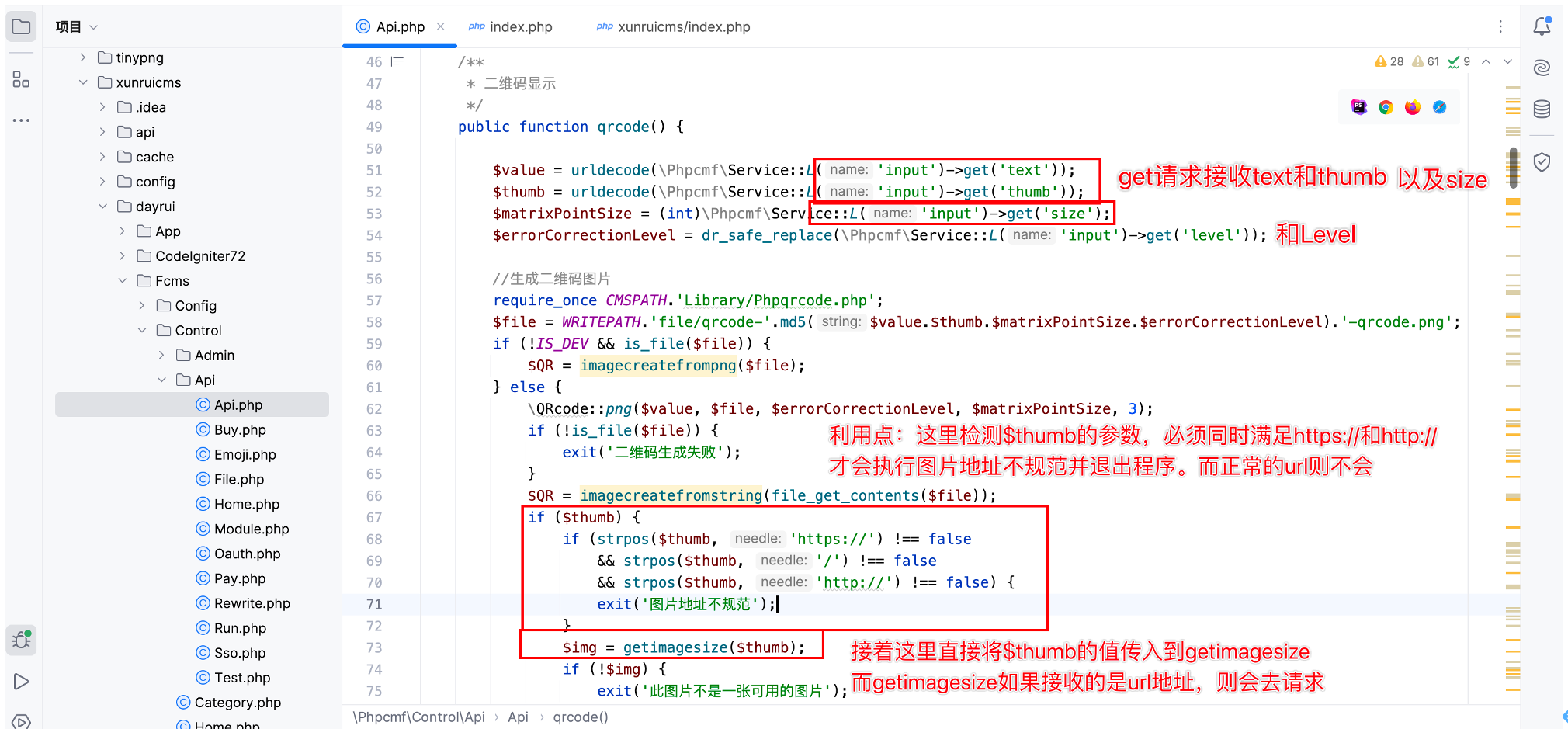Image resolution: width=1568 pixels, height=736 pixels.
Task: Expand the tinypng folder
Action: tap(83, 57)
